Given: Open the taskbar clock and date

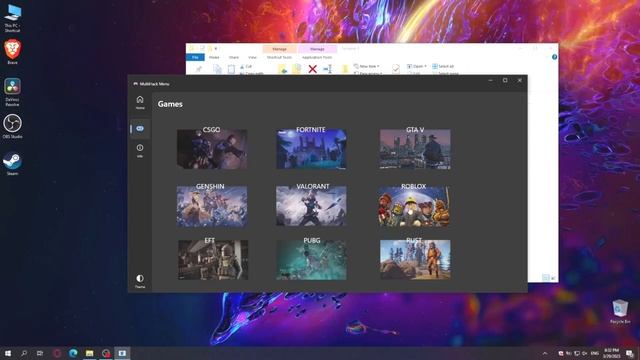Looking at the screenshot, I should point(611,353).
